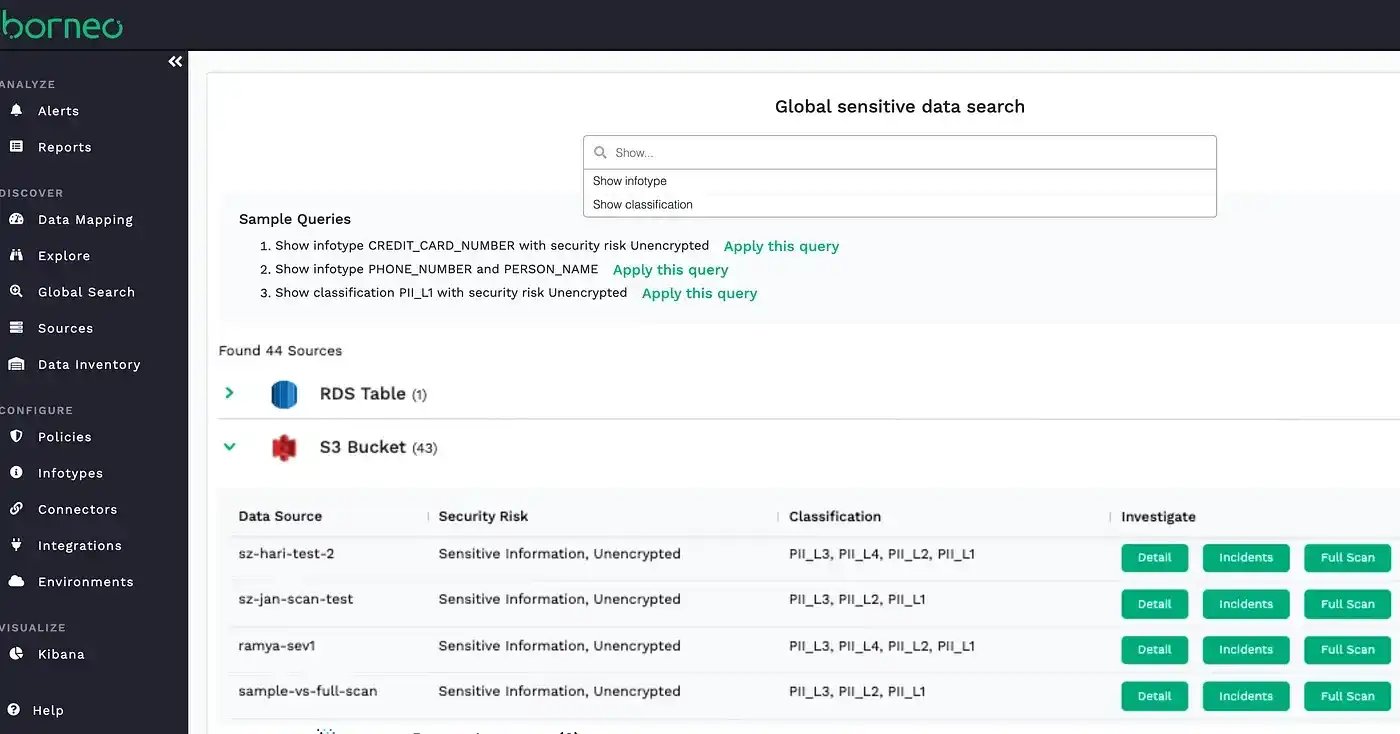
Task: Navigate to Policies
Action: click(65, 437)
